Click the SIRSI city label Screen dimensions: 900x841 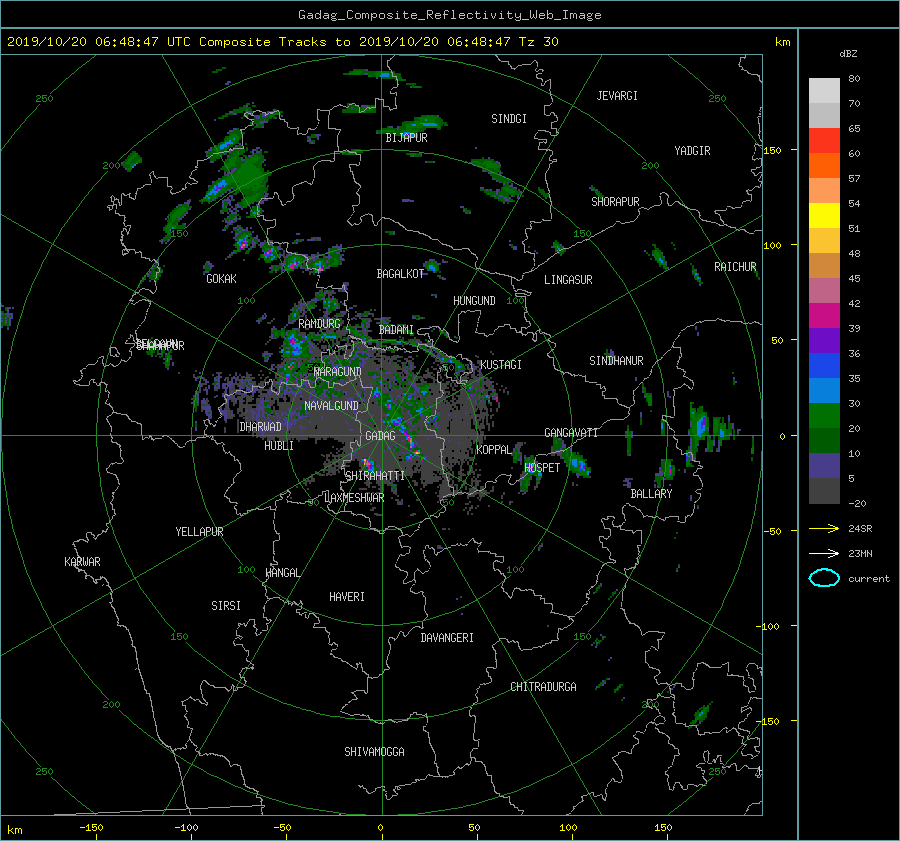pyautogui.click(x=226, y=606)
